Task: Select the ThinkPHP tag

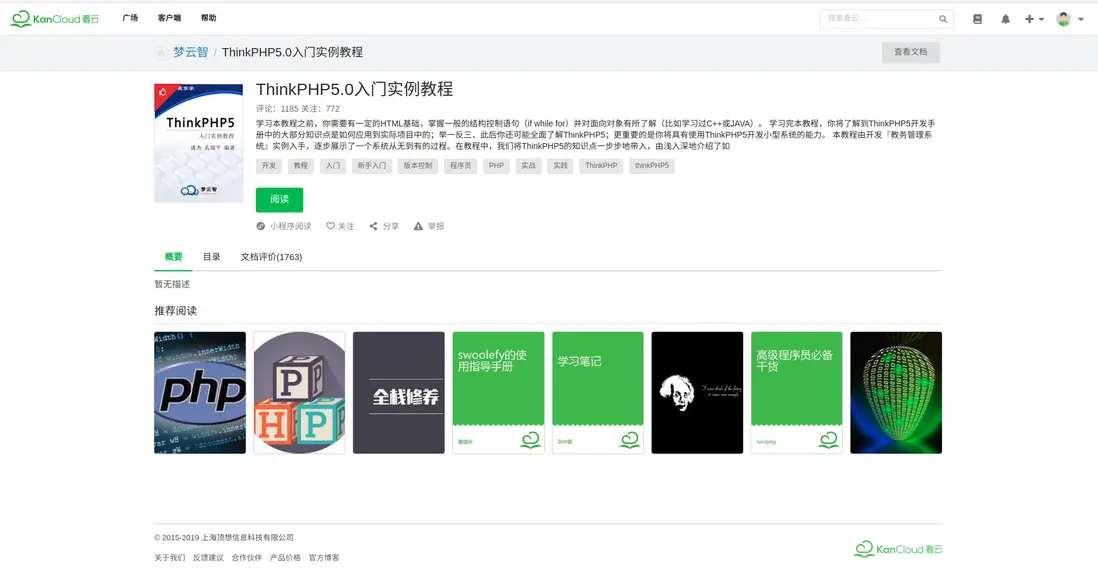Action: tap(602, 166)
